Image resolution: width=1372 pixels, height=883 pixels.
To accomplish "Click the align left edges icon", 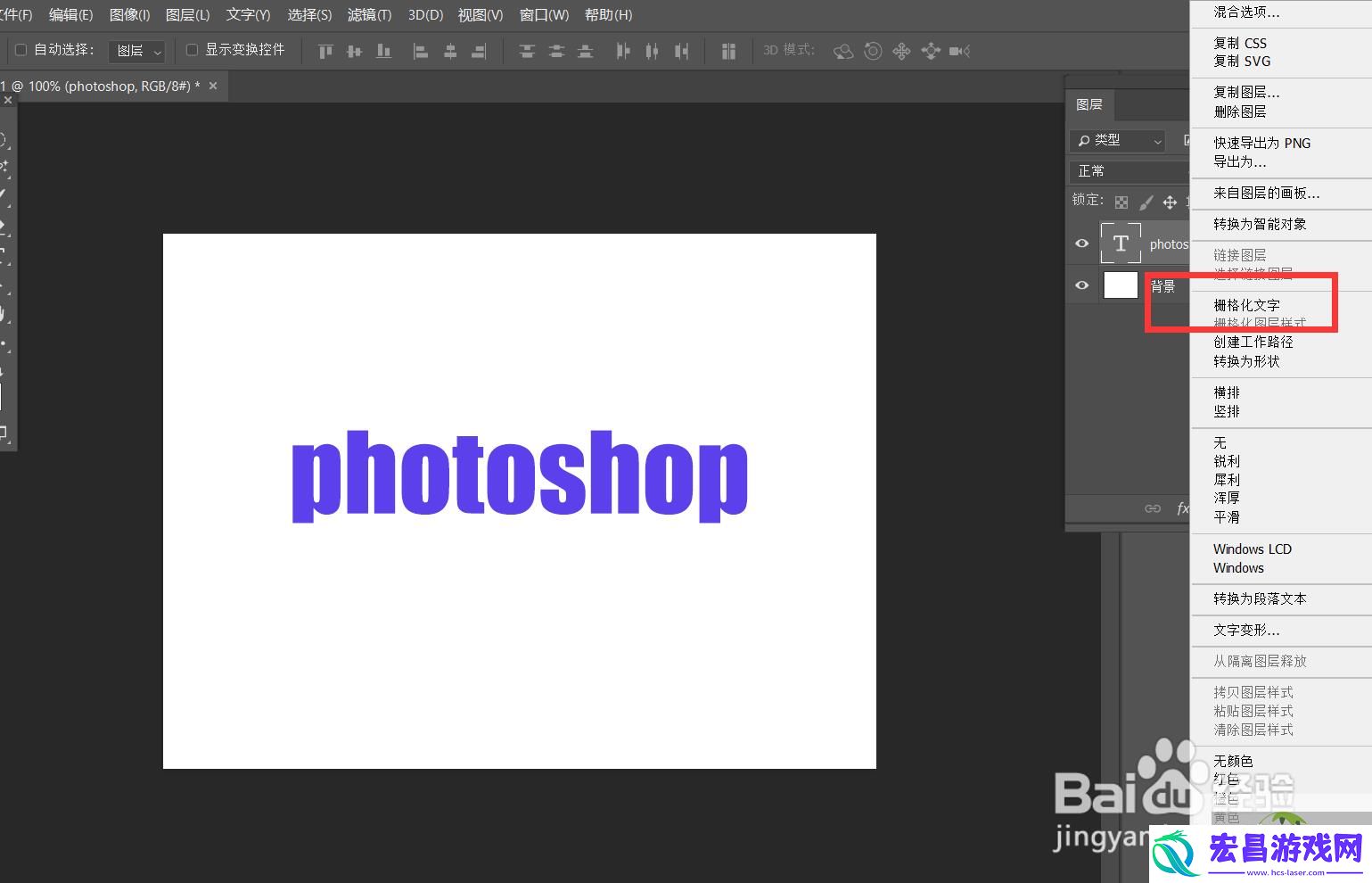I will pyautogui.click(x=421, y=51).
